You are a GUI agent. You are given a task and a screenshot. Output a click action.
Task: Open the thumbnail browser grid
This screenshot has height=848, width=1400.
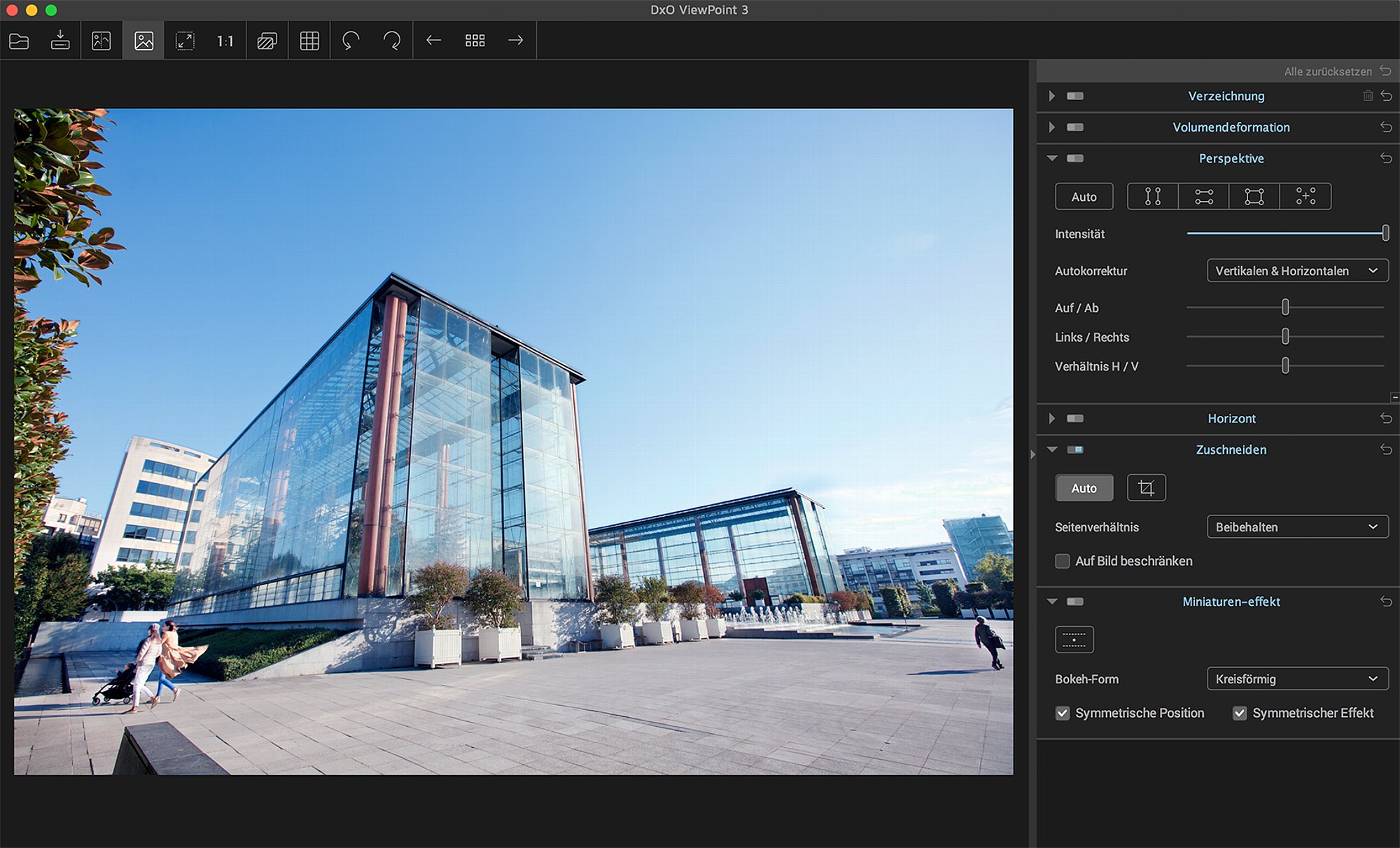[x=475, y=41]
